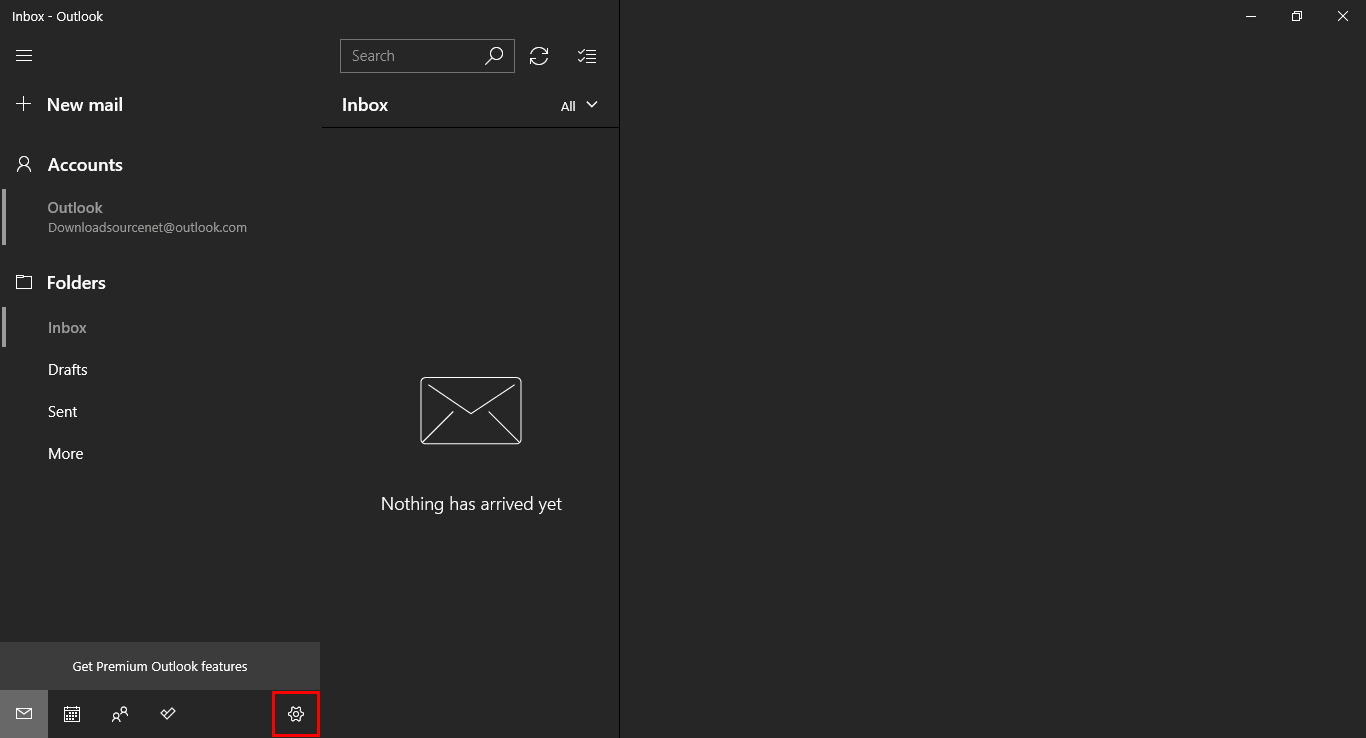Click the search magnifier icon
Viewport: 1366px width, 738px height.
[x=494, y=56]
